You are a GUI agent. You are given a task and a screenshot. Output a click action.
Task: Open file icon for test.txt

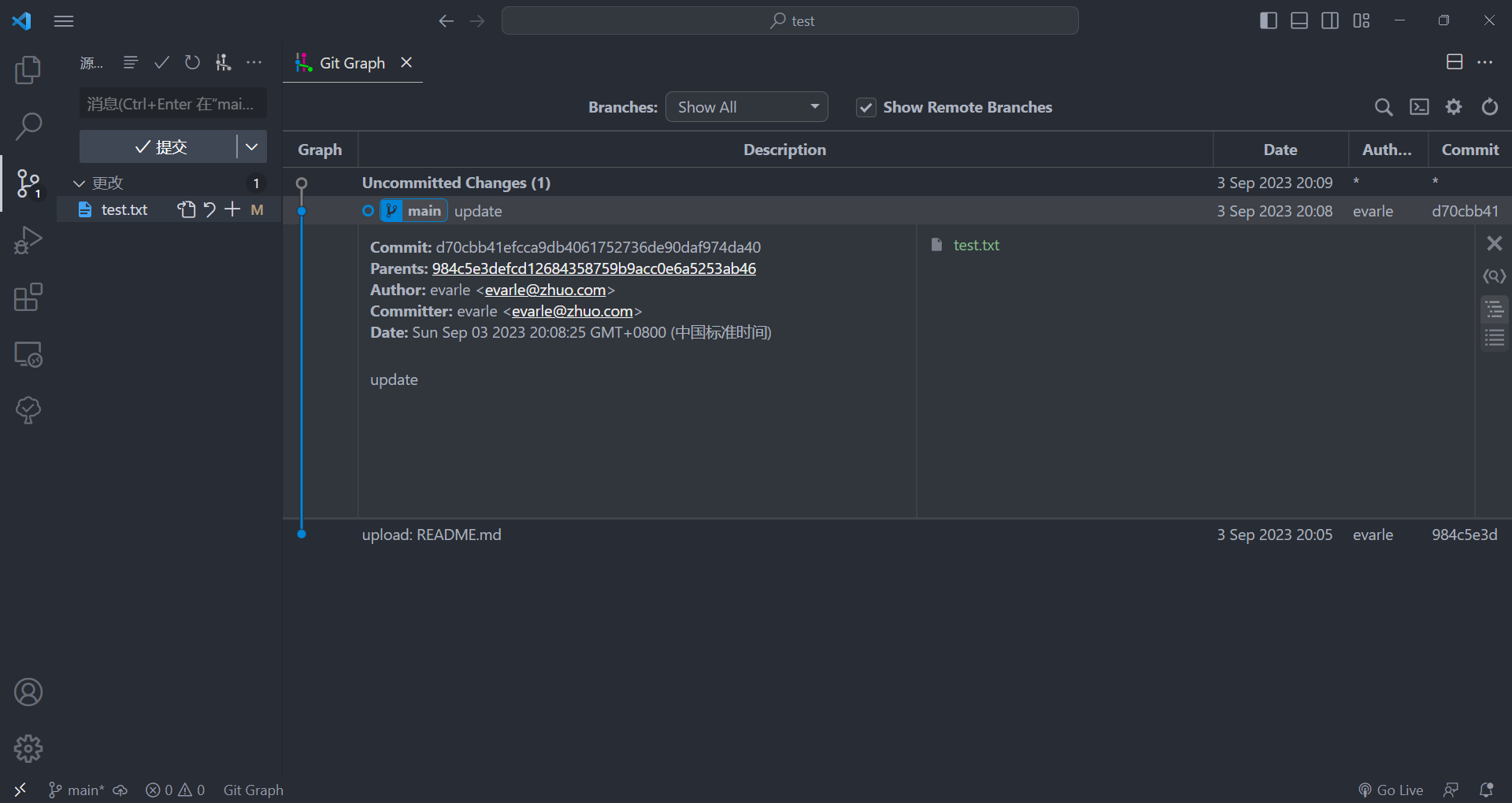click(x=186, y=209)
